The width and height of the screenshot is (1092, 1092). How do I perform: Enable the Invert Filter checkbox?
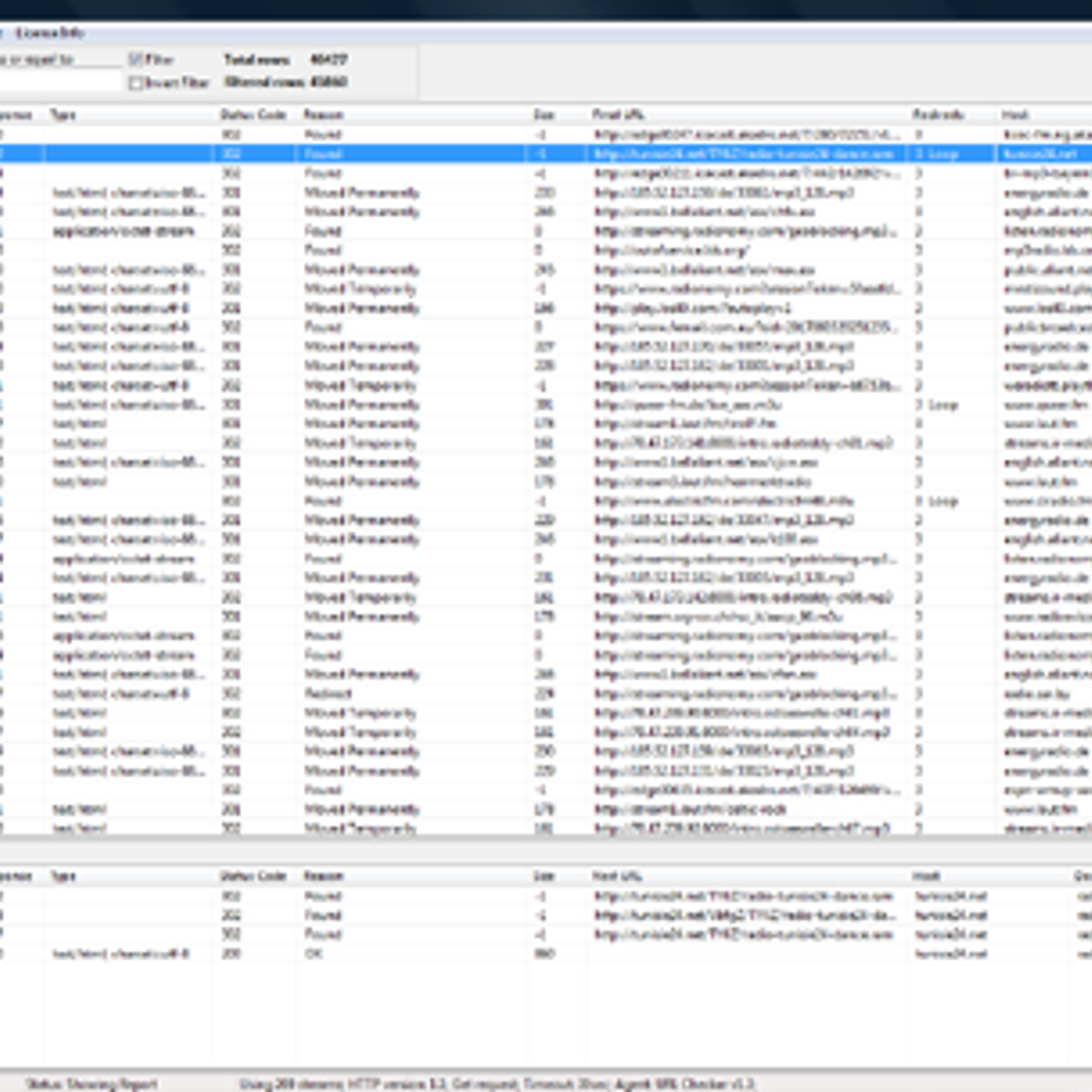(x=136, y=84)
